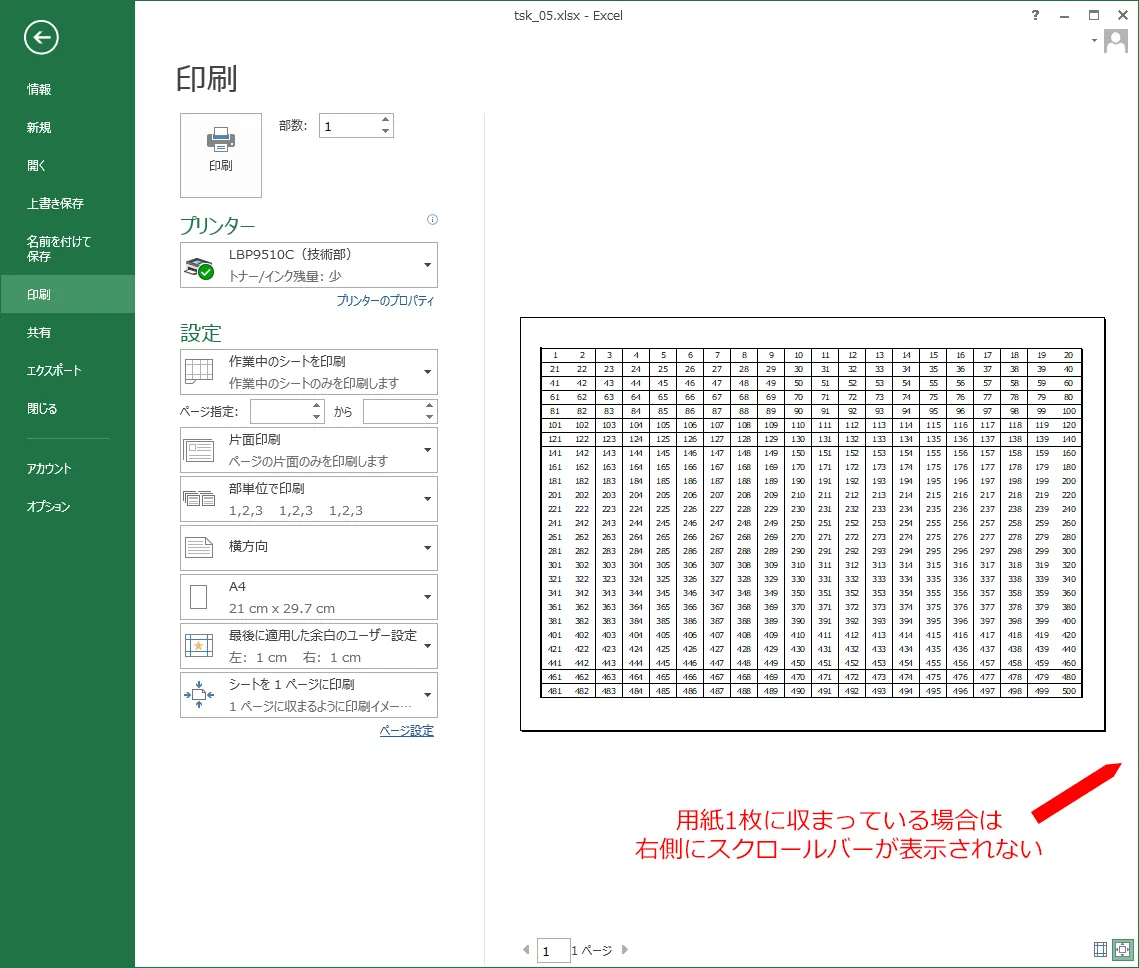This screenshot has width=1139, height=968.
Task: Open 作業中のシートを印刷 dropdown
Action: click(x=309, y=372)
